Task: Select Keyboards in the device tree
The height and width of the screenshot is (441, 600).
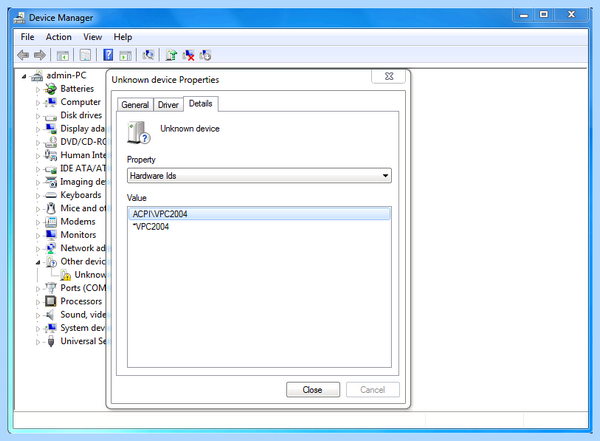Action: pos(81,195)
